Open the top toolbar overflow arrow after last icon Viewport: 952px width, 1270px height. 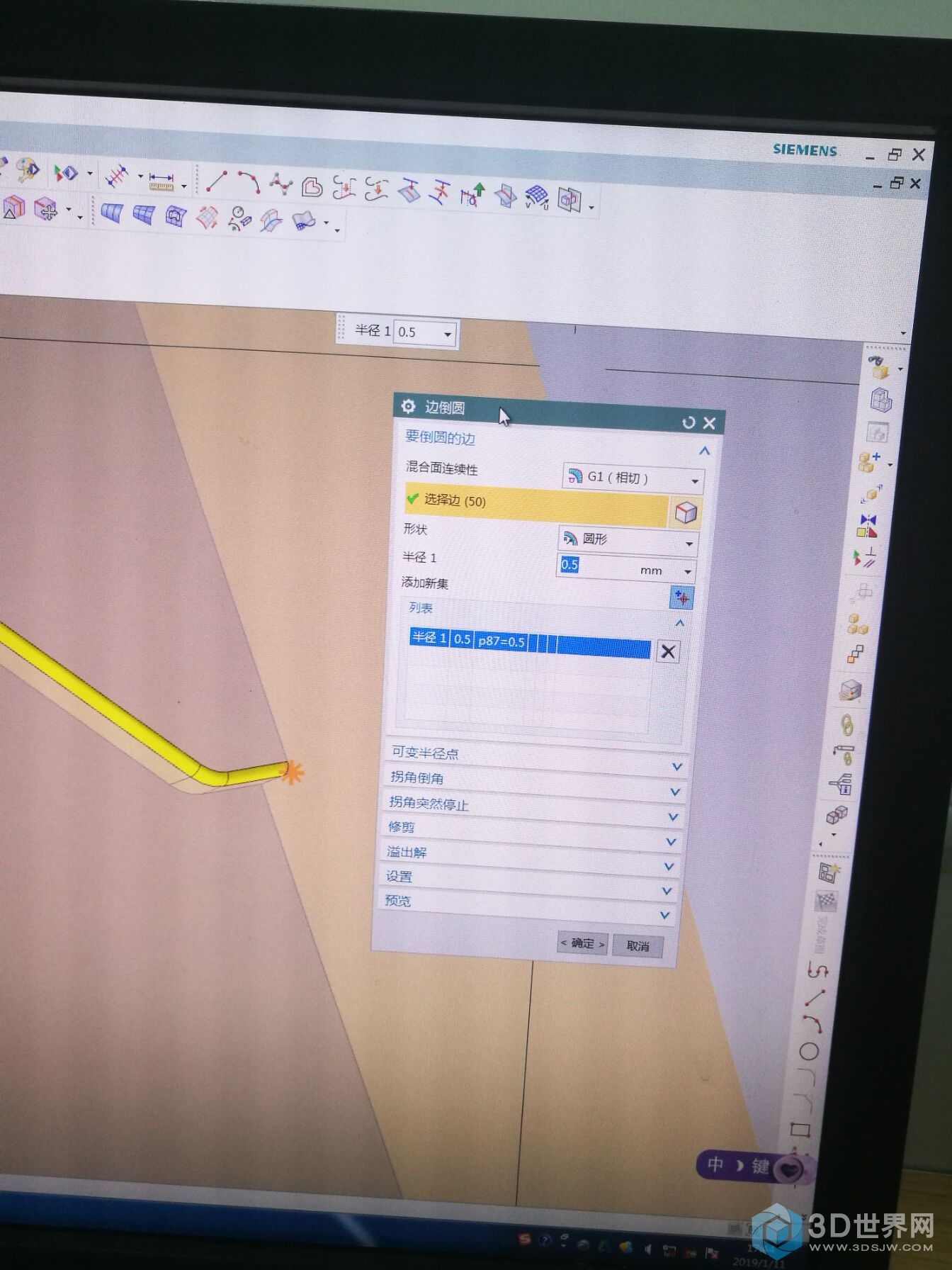point(591,207)
